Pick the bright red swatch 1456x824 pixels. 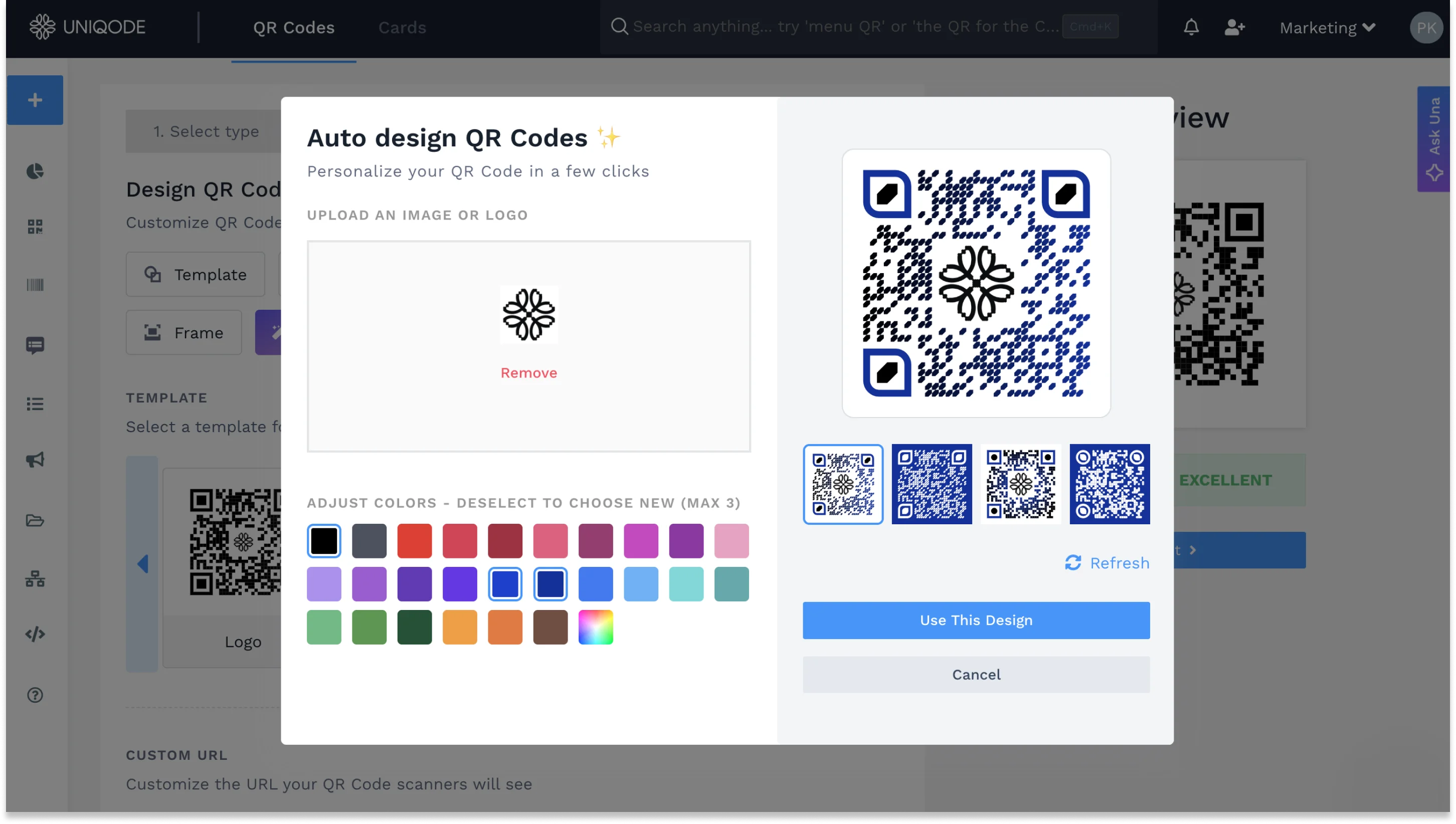(x=414, y=541)
